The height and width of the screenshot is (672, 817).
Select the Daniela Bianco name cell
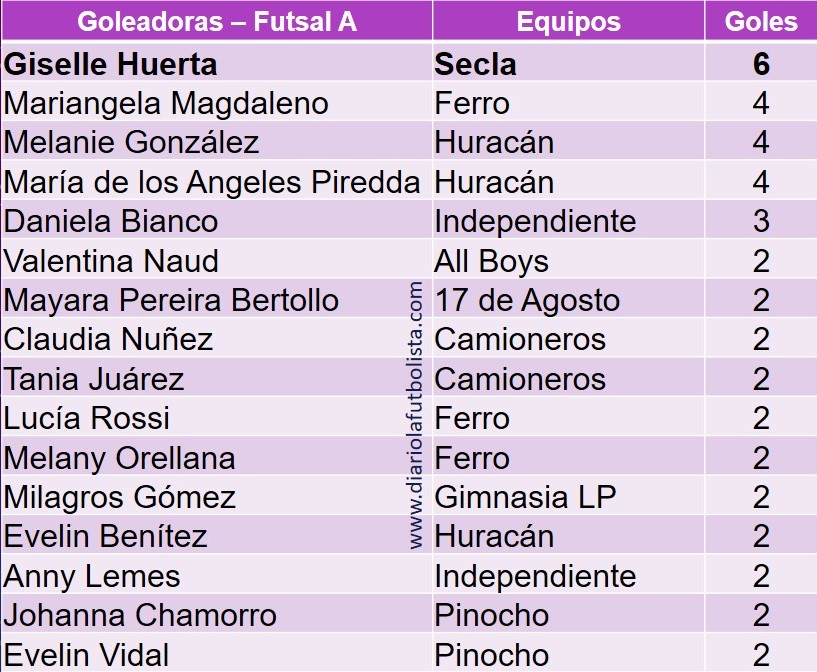pos(111,221)
